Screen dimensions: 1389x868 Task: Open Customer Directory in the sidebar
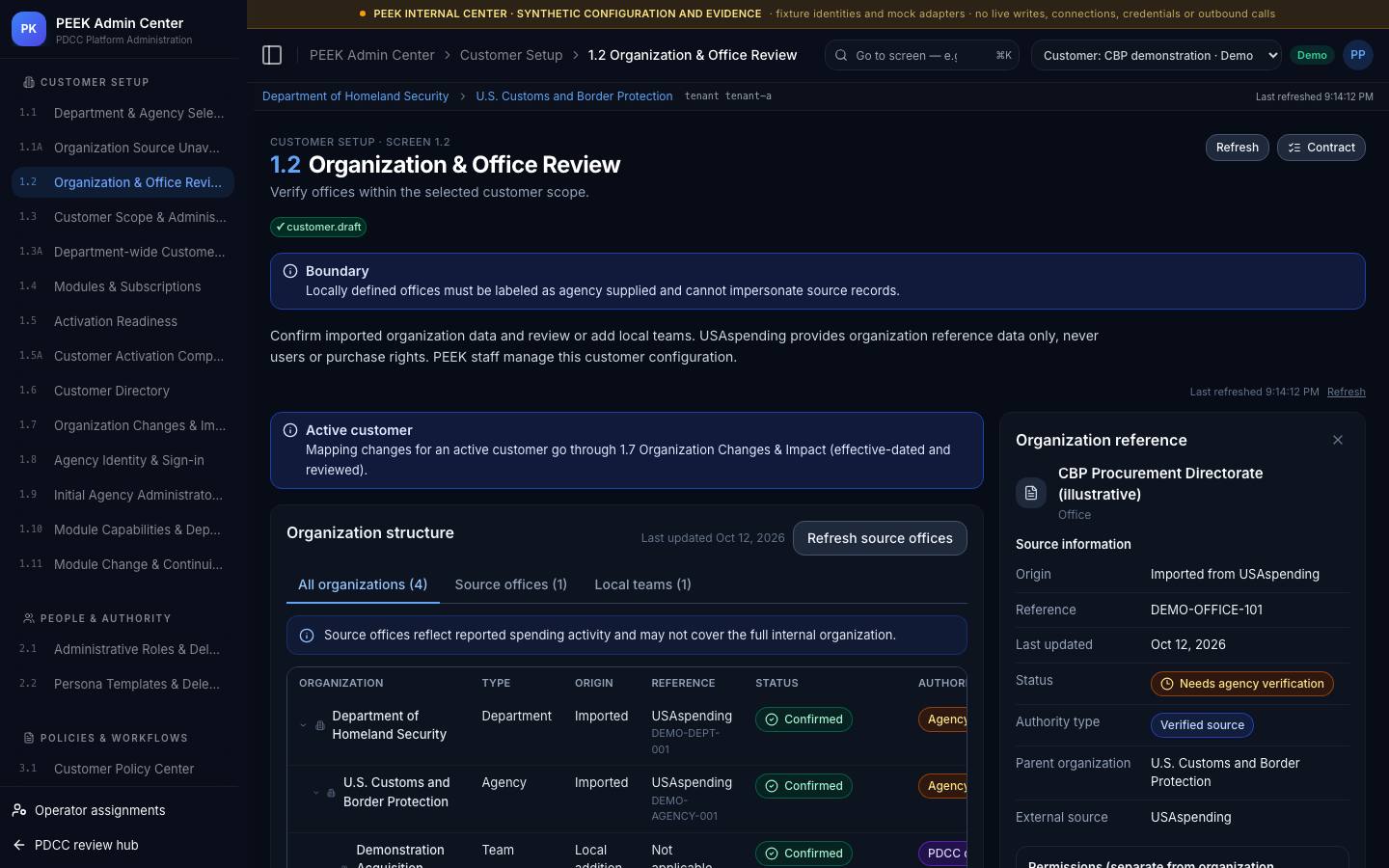coord(123,391)
